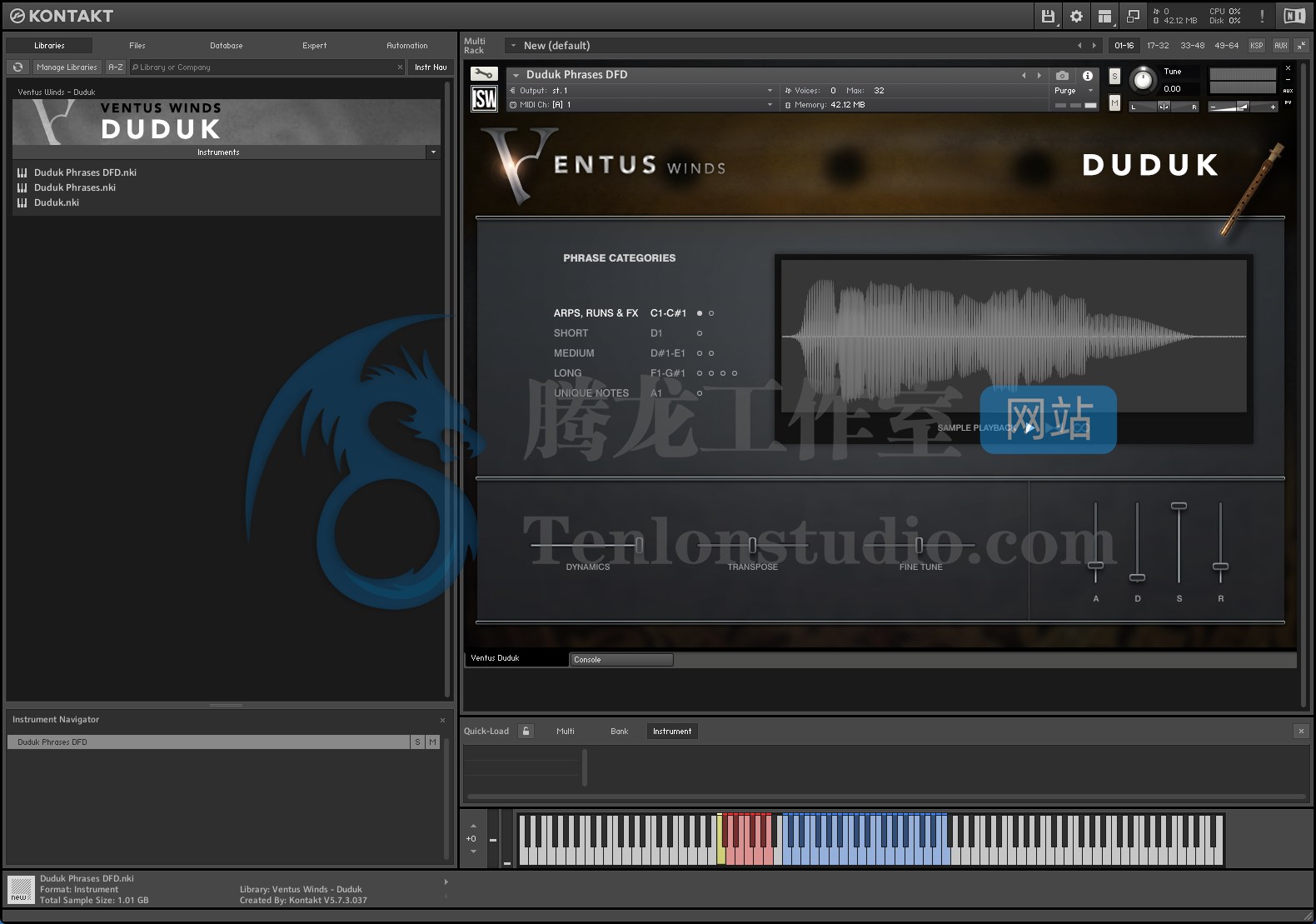Viewport: 1316px width, 924px height.
Task: Toggle KSP master script editor
Action: click(x=1256, y=46)
